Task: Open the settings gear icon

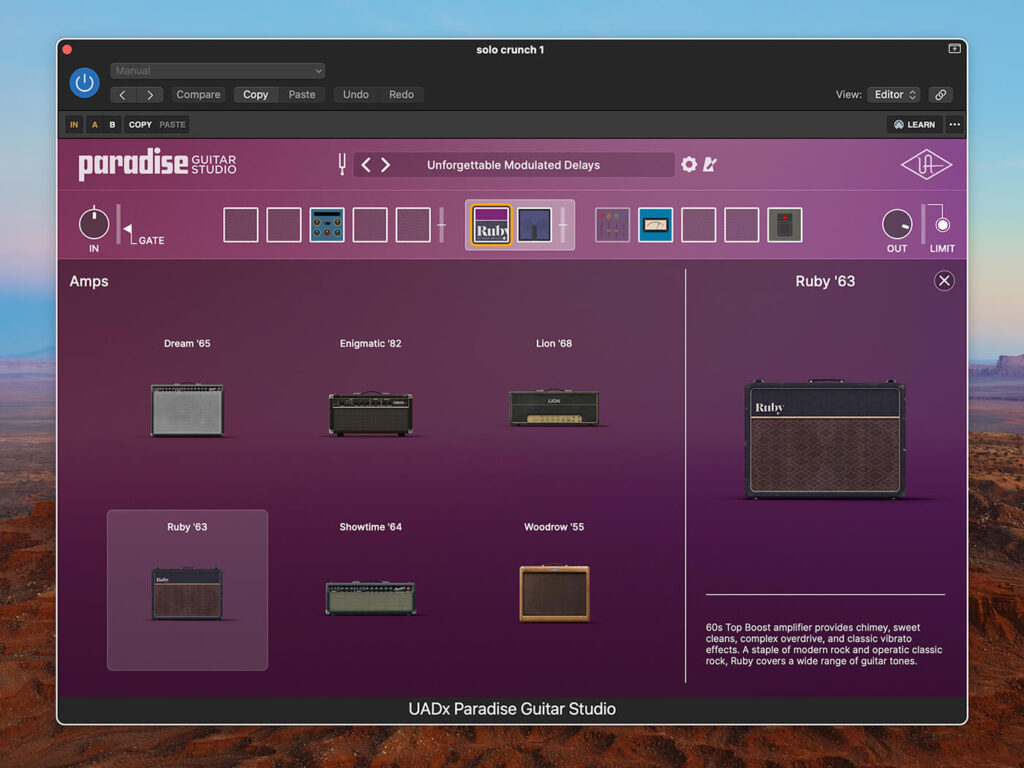Action: tap(689, 165)
